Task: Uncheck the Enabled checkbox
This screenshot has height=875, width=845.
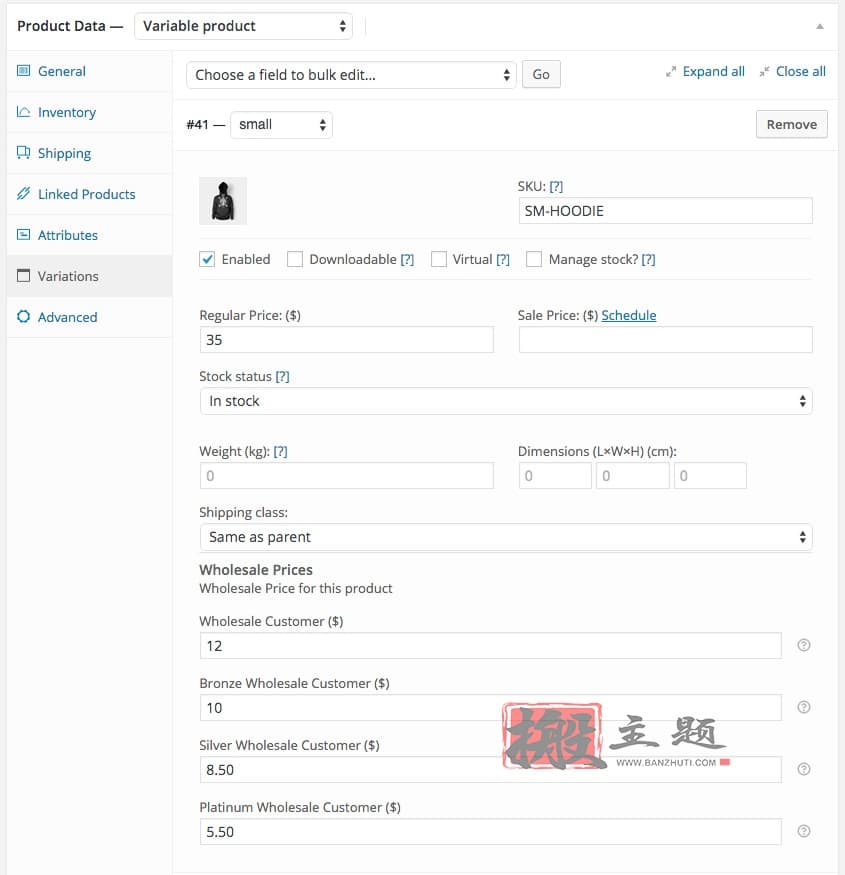Action: pos(207,259)
